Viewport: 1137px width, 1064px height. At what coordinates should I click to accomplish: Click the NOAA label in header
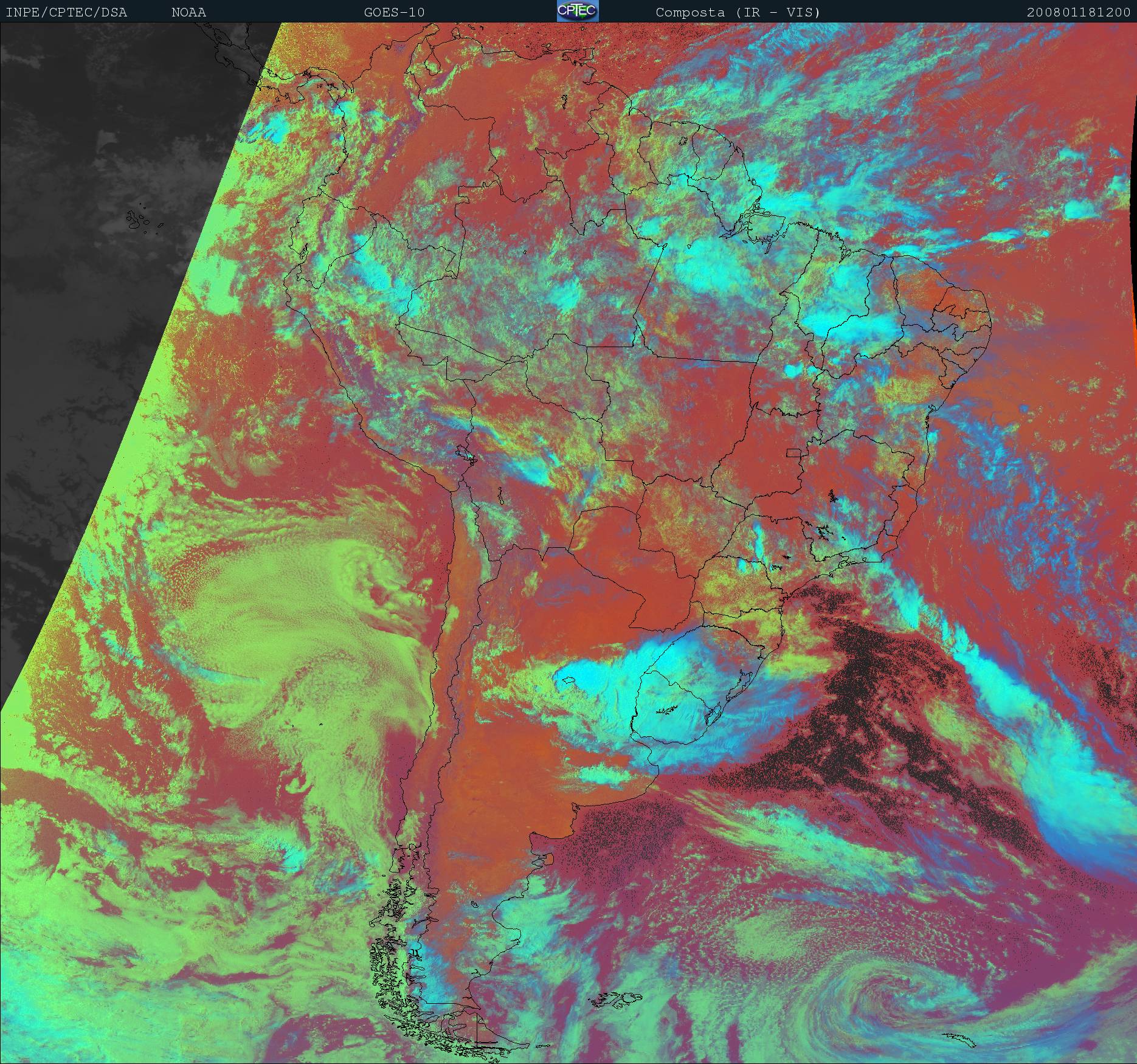(188, 12)
